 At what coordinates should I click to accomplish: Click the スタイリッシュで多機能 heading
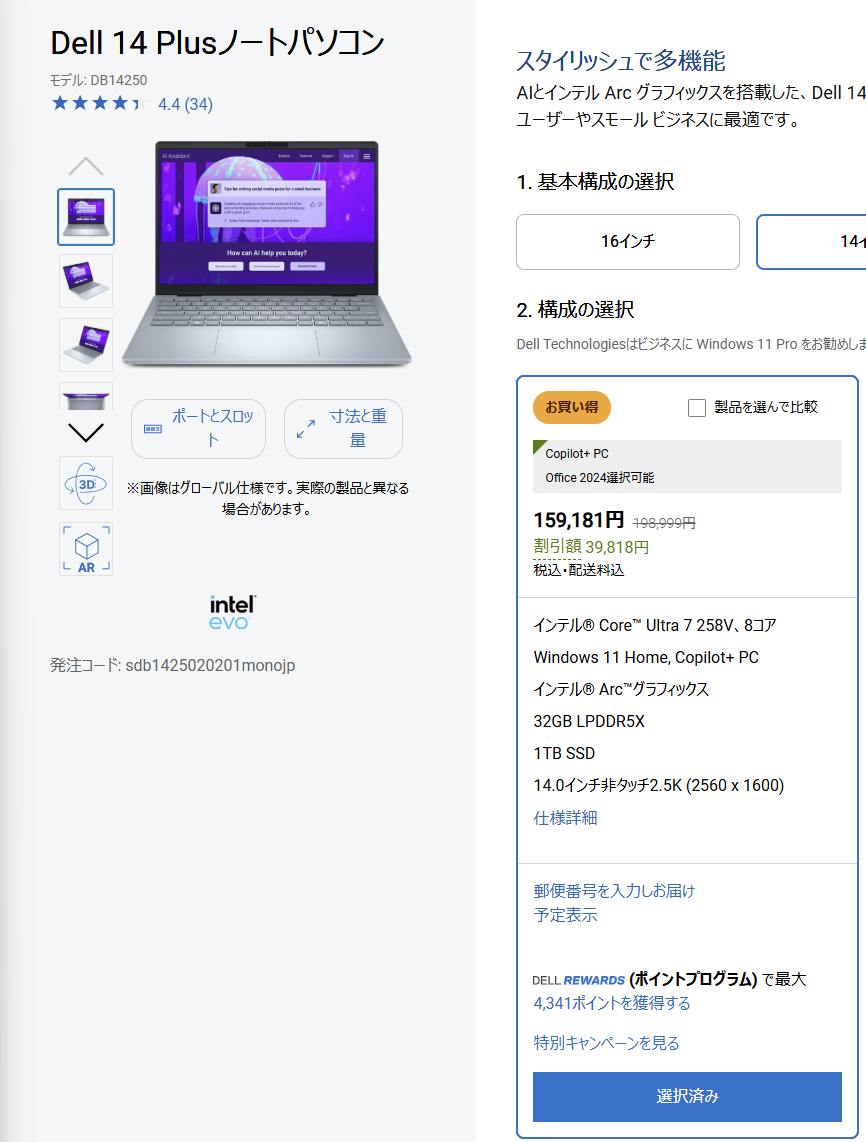click(621, 60)
